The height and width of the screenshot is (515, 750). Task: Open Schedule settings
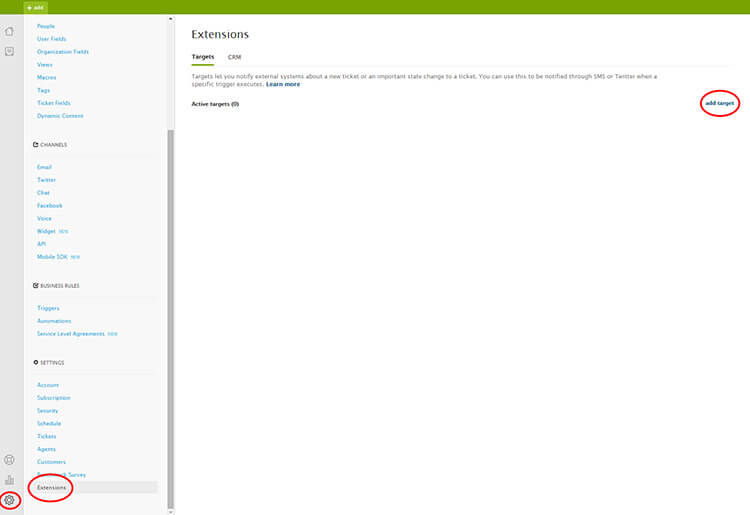[x=49, y=424]
